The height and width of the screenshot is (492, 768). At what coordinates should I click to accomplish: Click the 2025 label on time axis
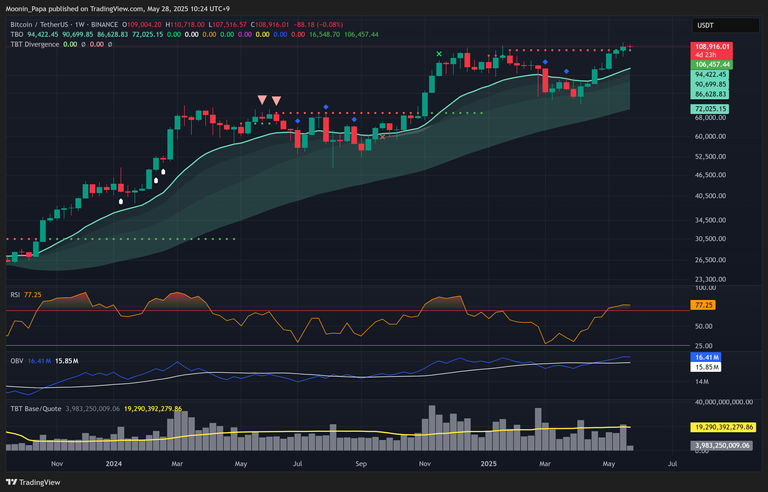(x=489, y=464)
